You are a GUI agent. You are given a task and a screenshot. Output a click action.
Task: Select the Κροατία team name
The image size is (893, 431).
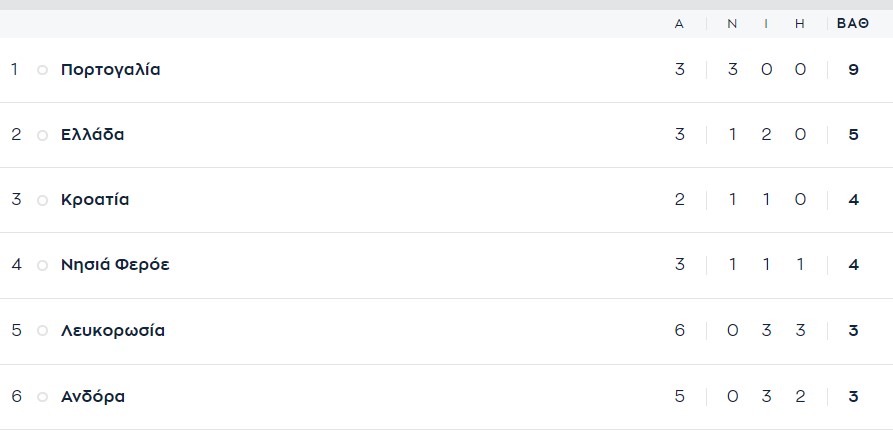(x=95, y=200)
